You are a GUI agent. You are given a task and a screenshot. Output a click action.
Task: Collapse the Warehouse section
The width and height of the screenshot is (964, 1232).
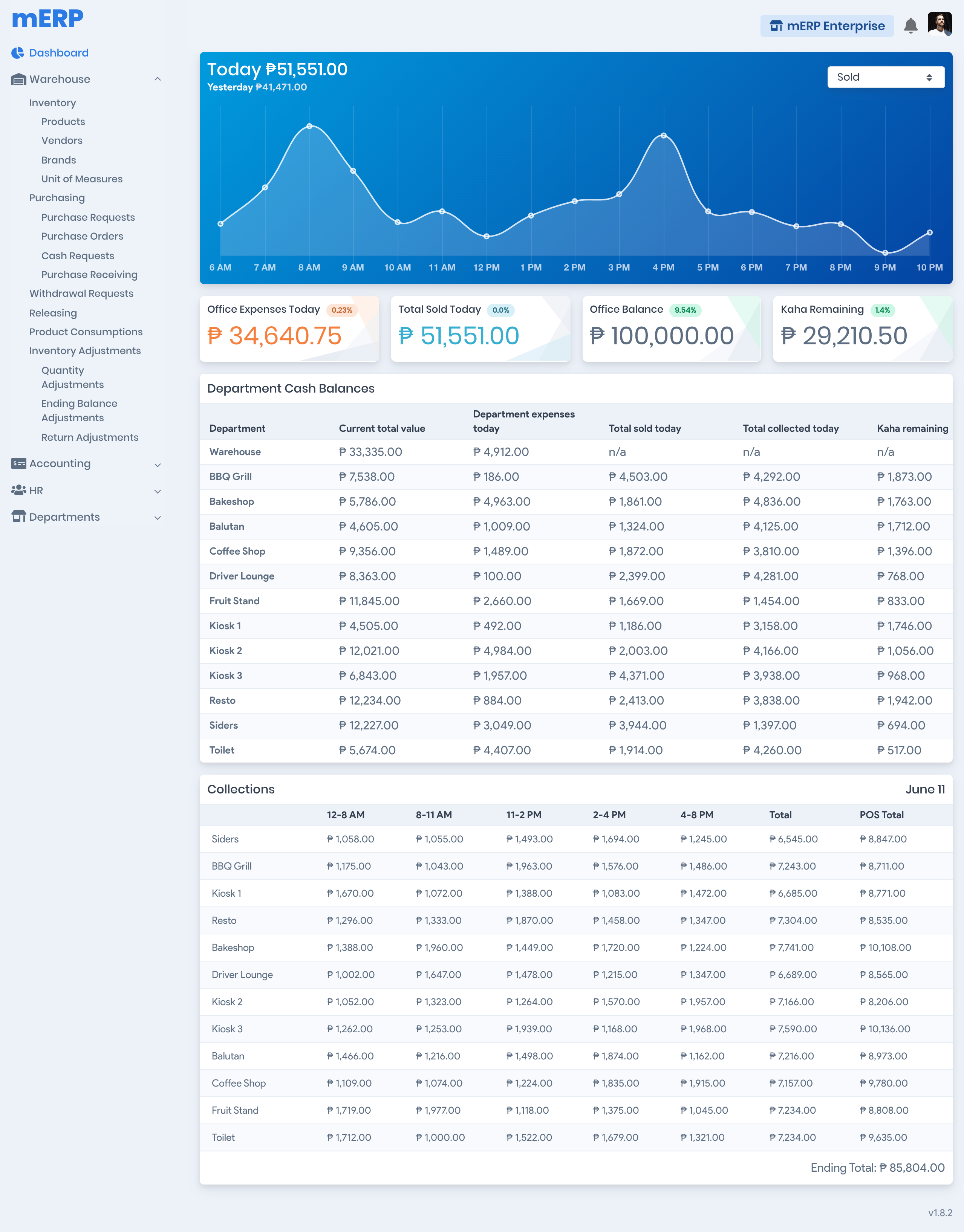click(158, 79)
